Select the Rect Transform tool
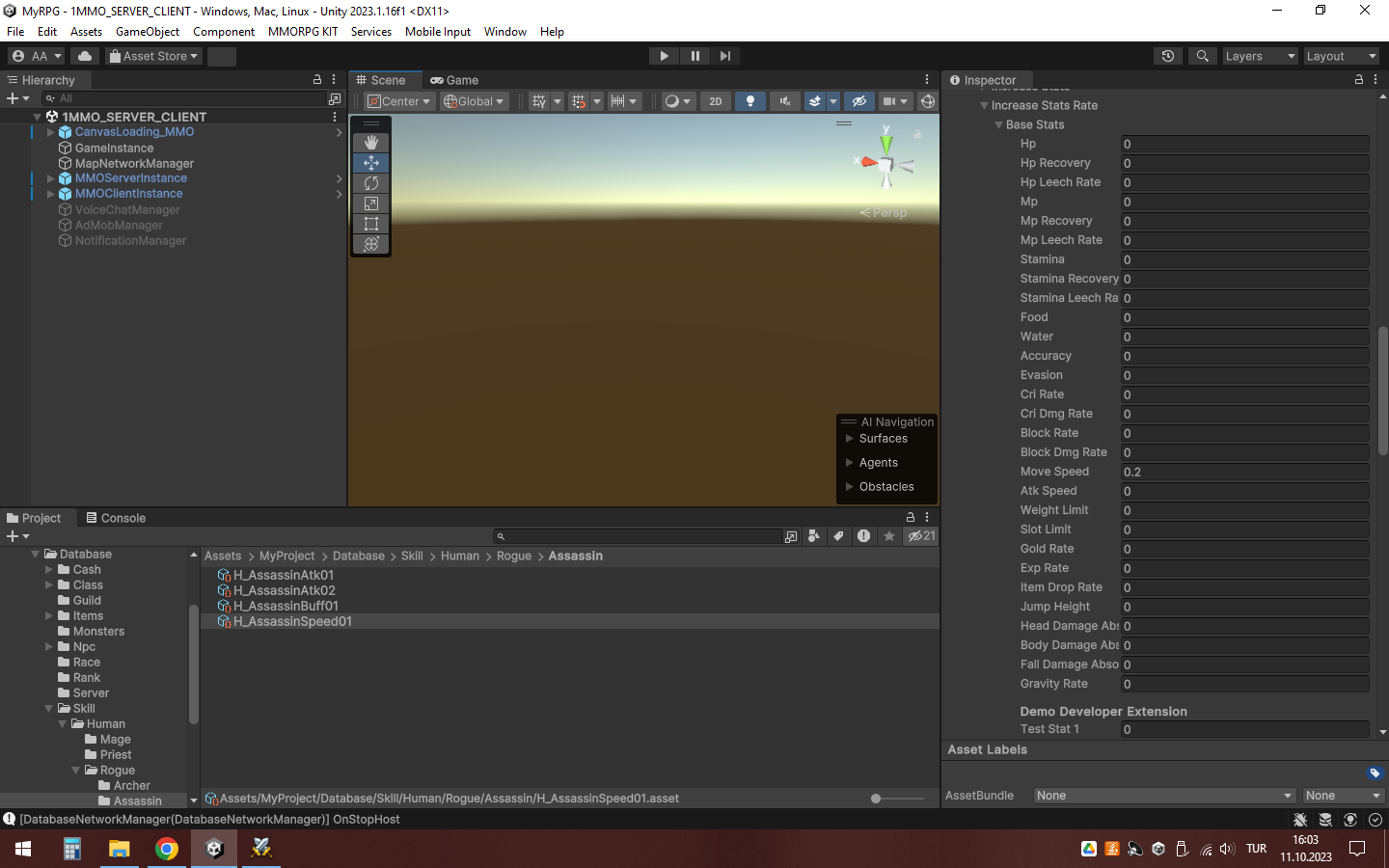1389x868 pixels. point(370,224)
